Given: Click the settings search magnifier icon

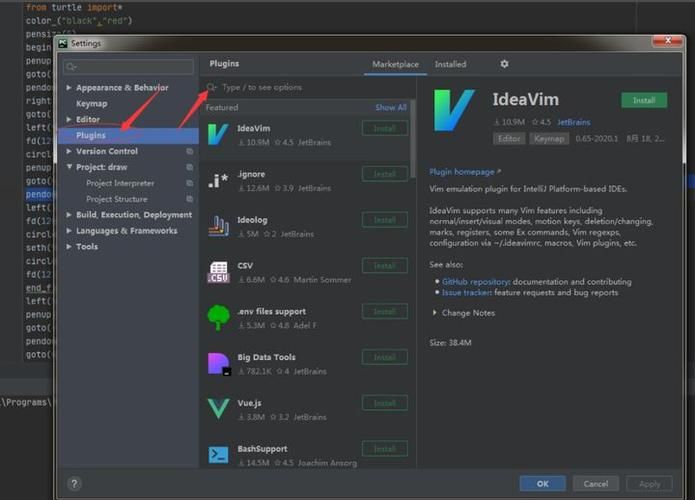Looking at the screenshot, I should 70,67.
